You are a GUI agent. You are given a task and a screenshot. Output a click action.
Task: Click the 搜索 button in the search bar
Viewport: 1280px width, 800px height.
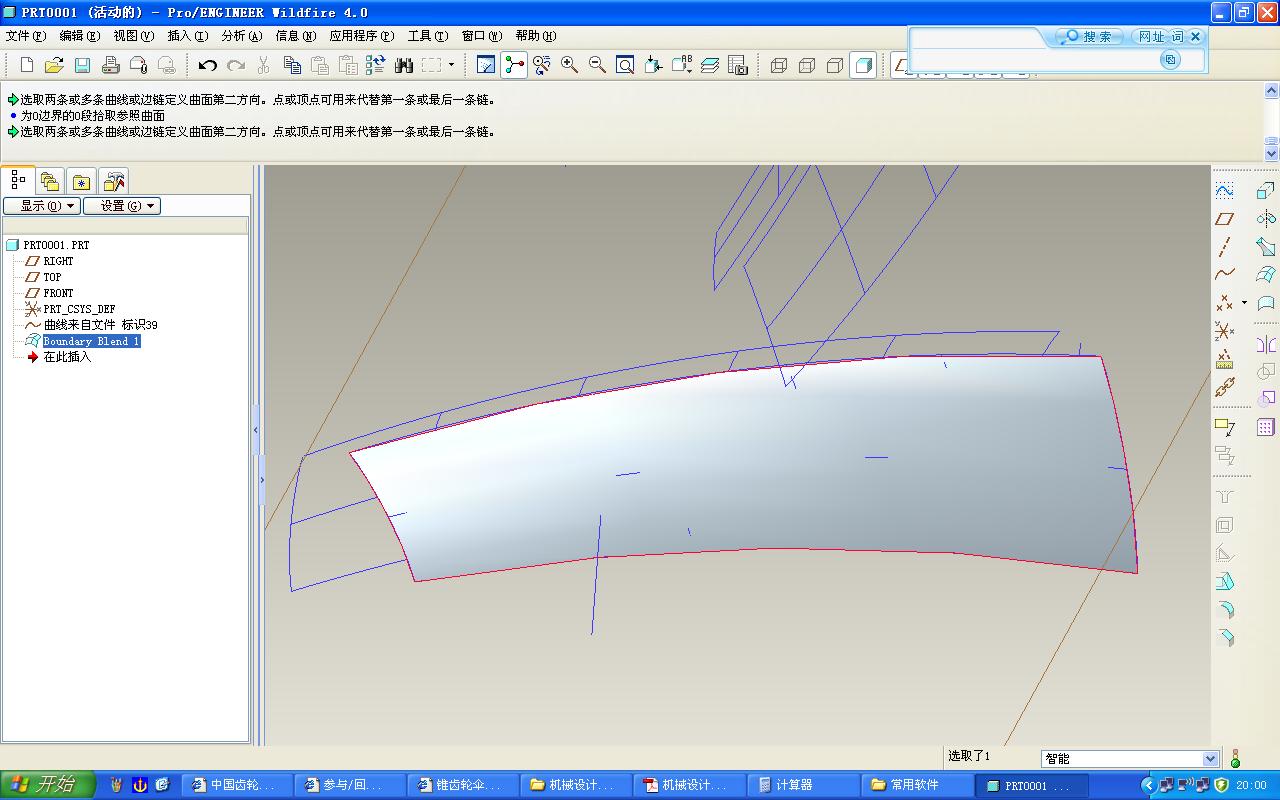point(1089,37)
